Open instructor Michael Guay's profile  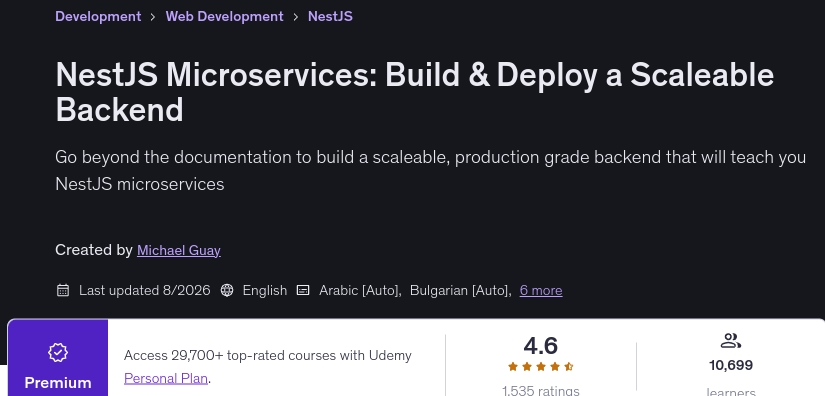(178, 250)
